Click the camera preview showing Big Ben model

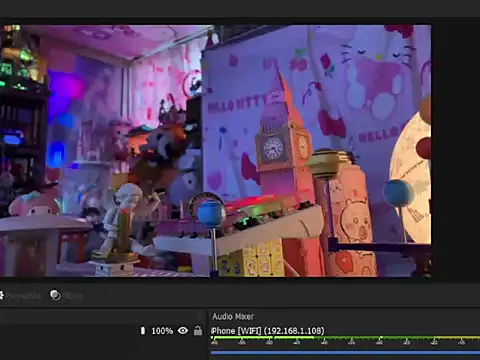click(215, 151)
